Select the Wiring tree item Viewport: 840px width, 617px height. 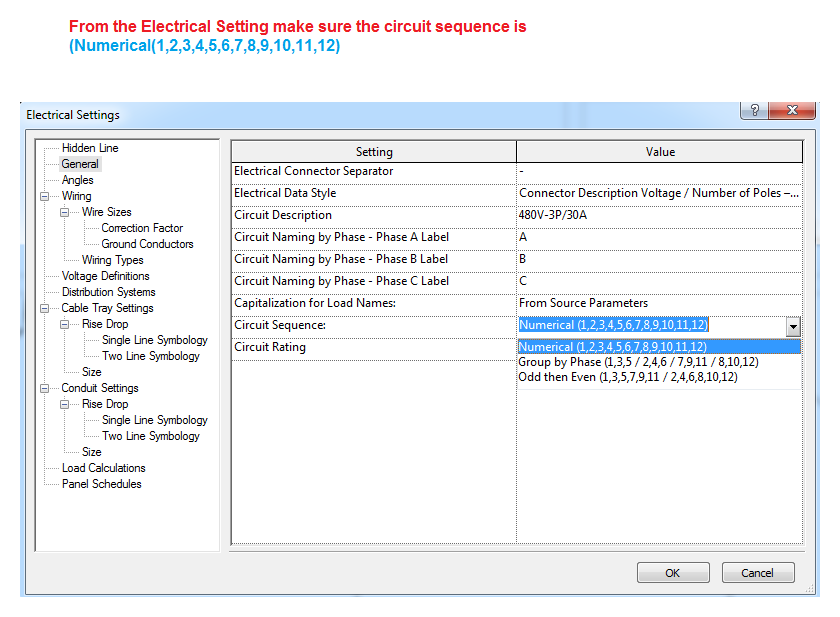77,196
